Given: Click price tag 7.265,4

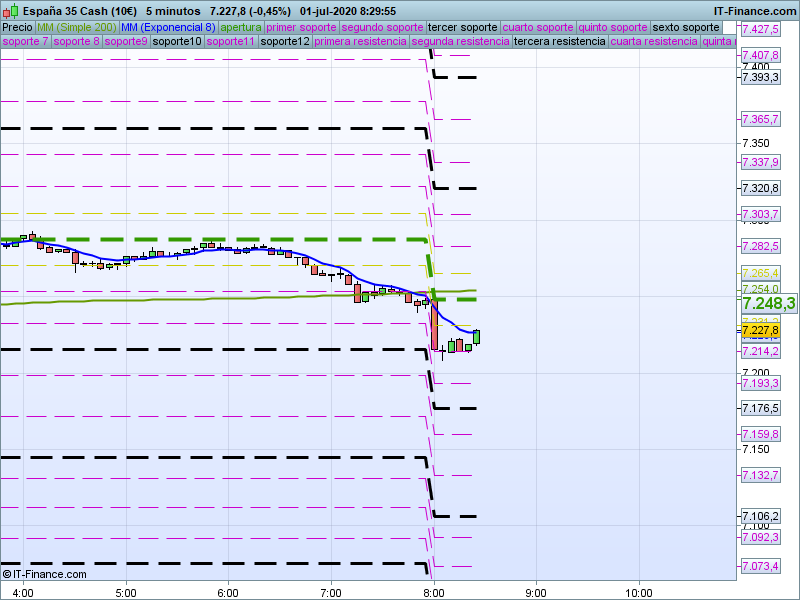Looking at the screenshot, I should (760, 273).
